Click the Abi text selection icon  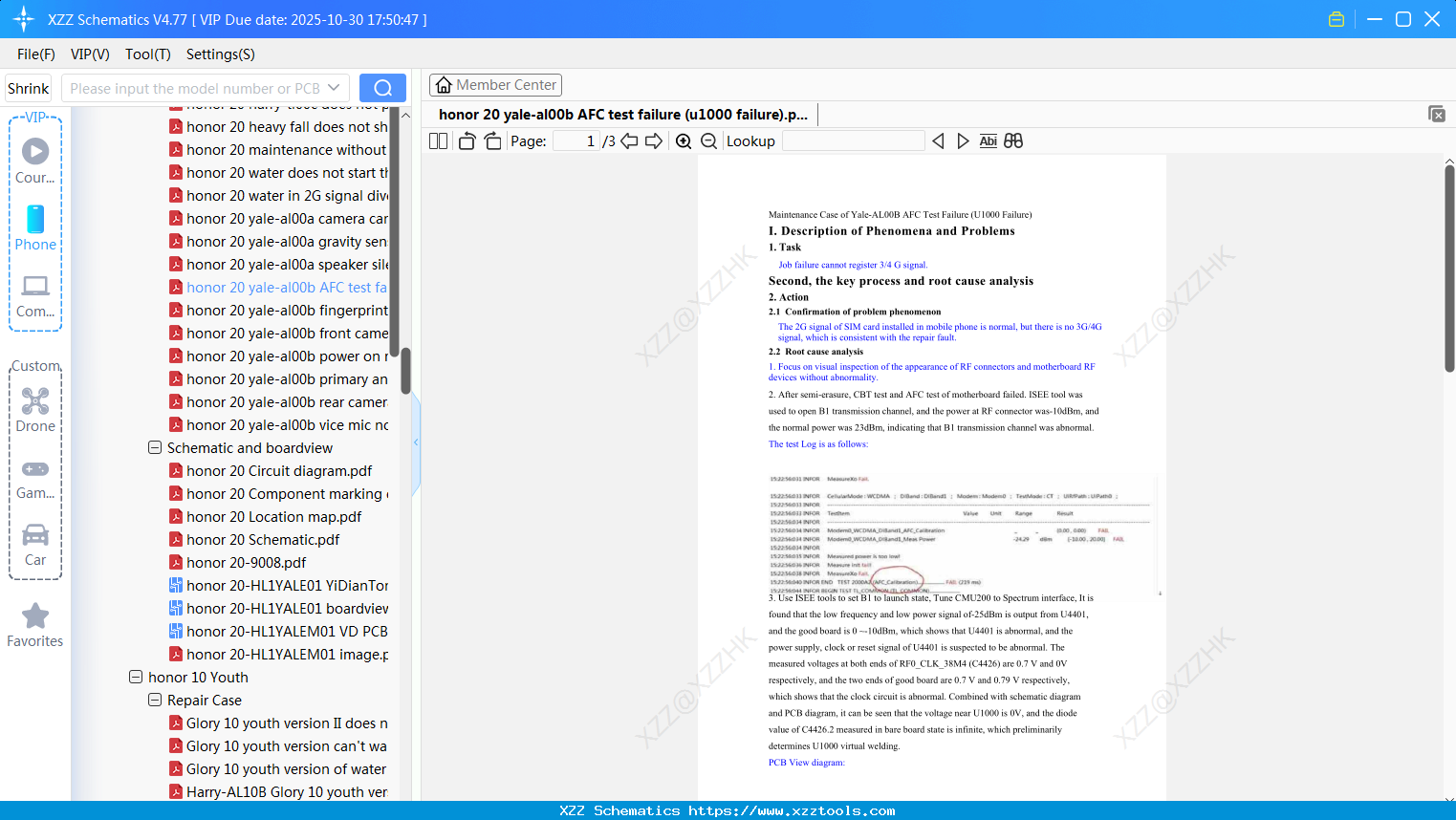coord(989,141)
